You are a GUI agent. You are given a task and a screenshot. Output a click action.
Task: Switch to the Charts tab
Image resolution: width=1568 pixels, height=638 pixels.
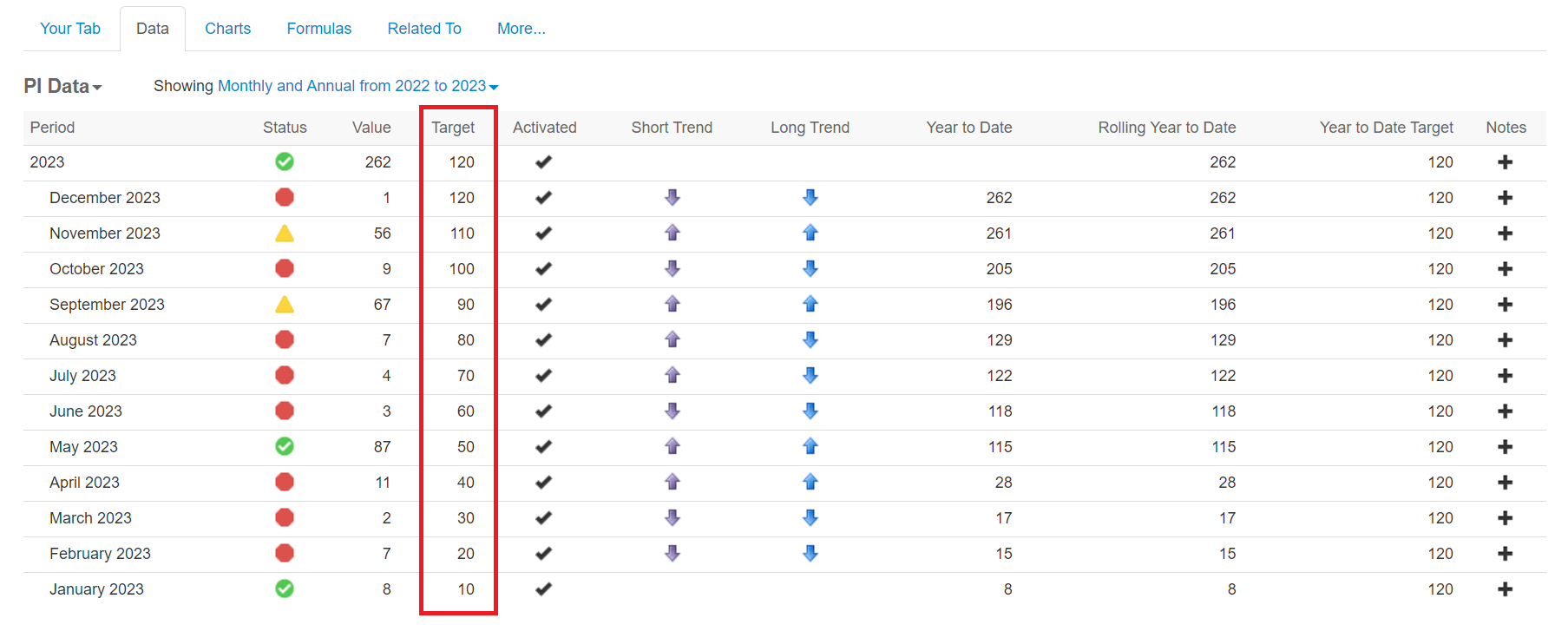227,29
